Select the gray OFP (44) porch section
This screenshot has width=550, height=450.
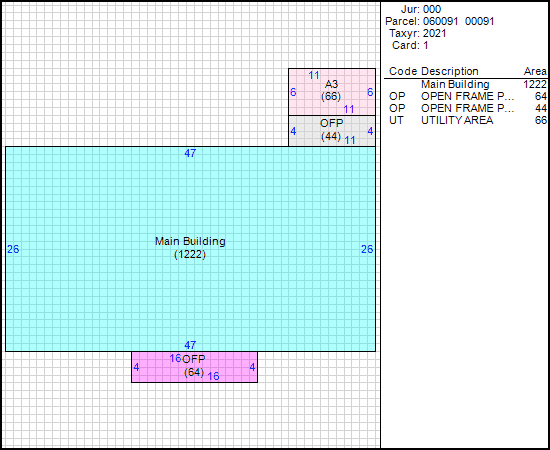(x=332, y=131)
